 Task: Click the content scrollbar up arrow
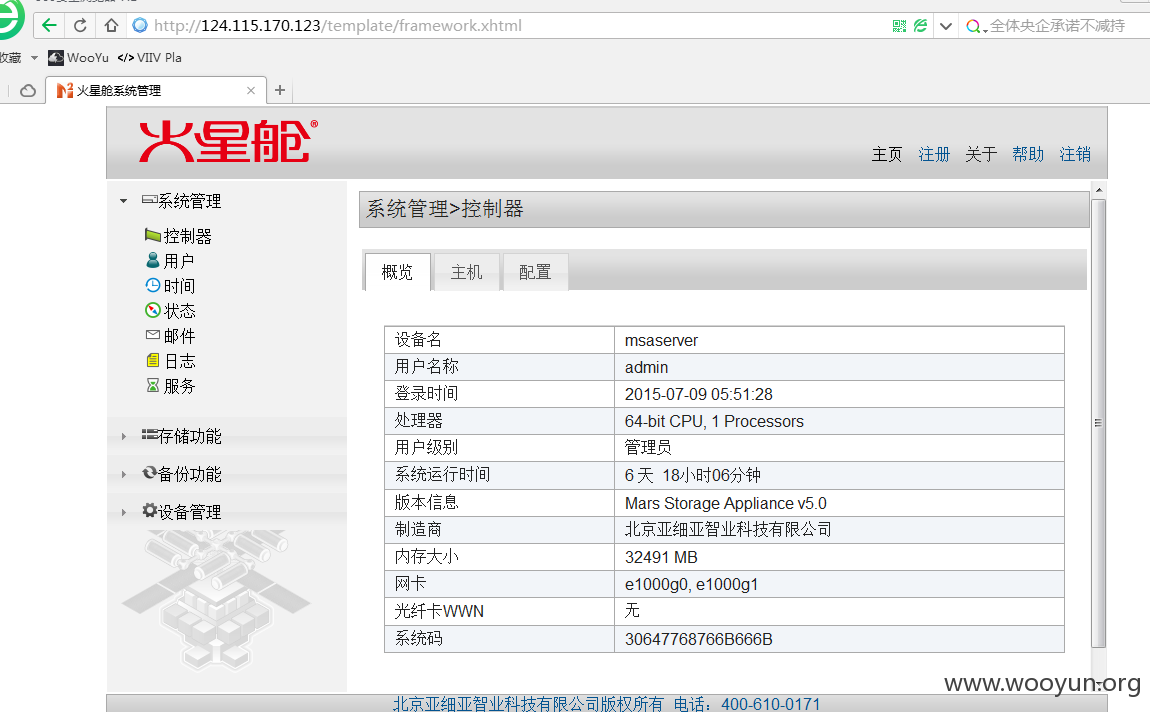1099,190
